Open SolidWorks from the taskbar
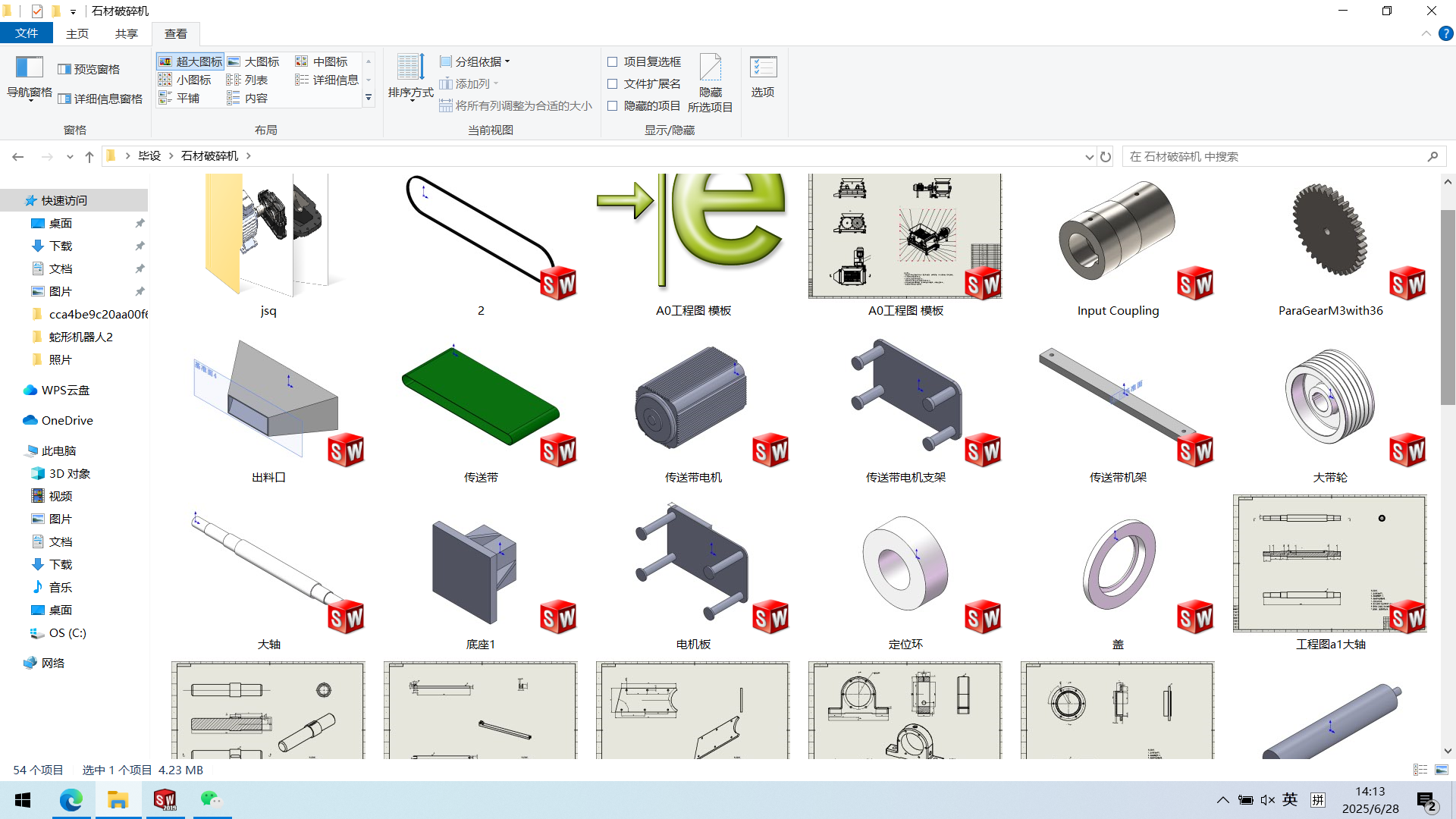 [x=165, y=800]
